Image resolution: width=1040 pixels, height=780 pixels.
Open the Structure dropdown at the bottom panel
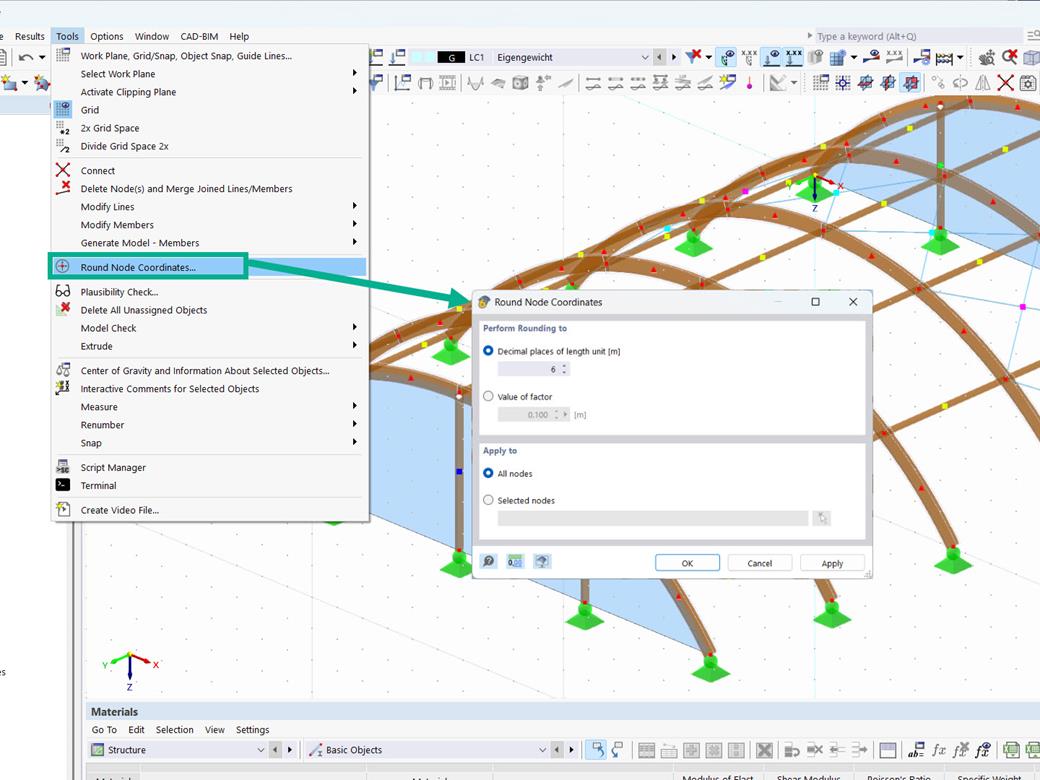[x=260, y=749]
